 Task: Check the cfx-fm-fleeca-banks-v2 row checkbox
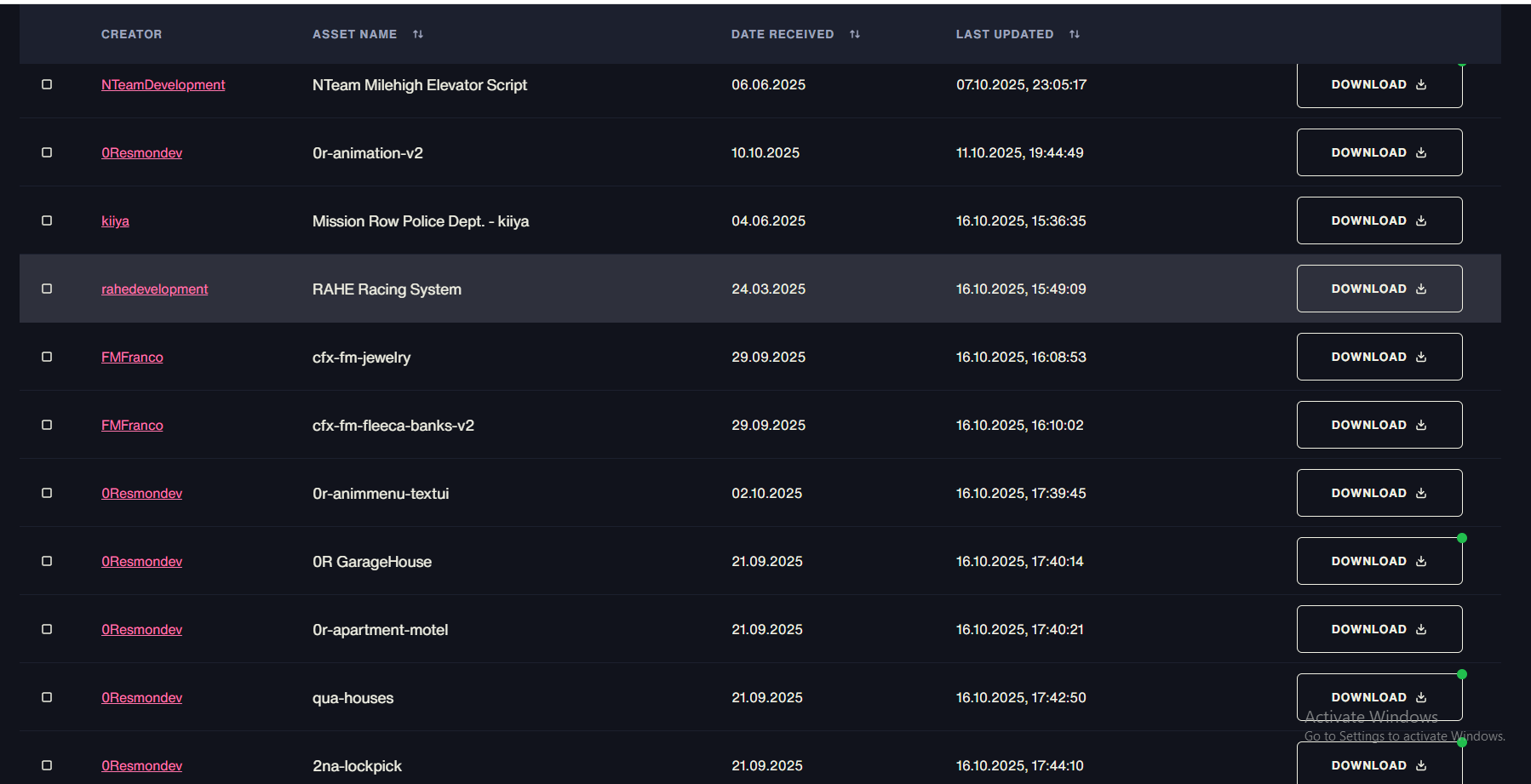[x=47, y=425]
